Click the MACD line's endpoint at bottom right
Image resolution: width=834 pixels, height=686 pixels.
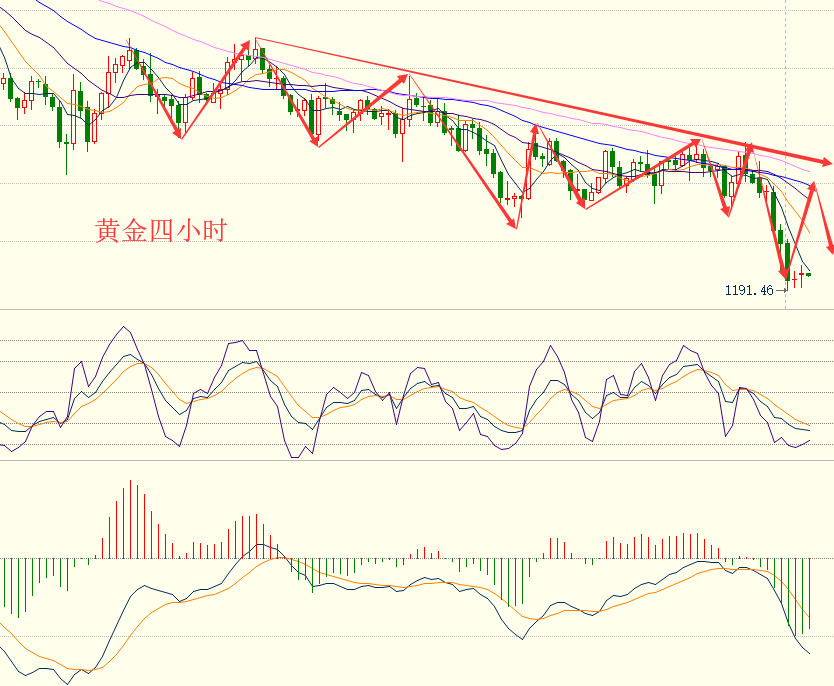[810, 654]
